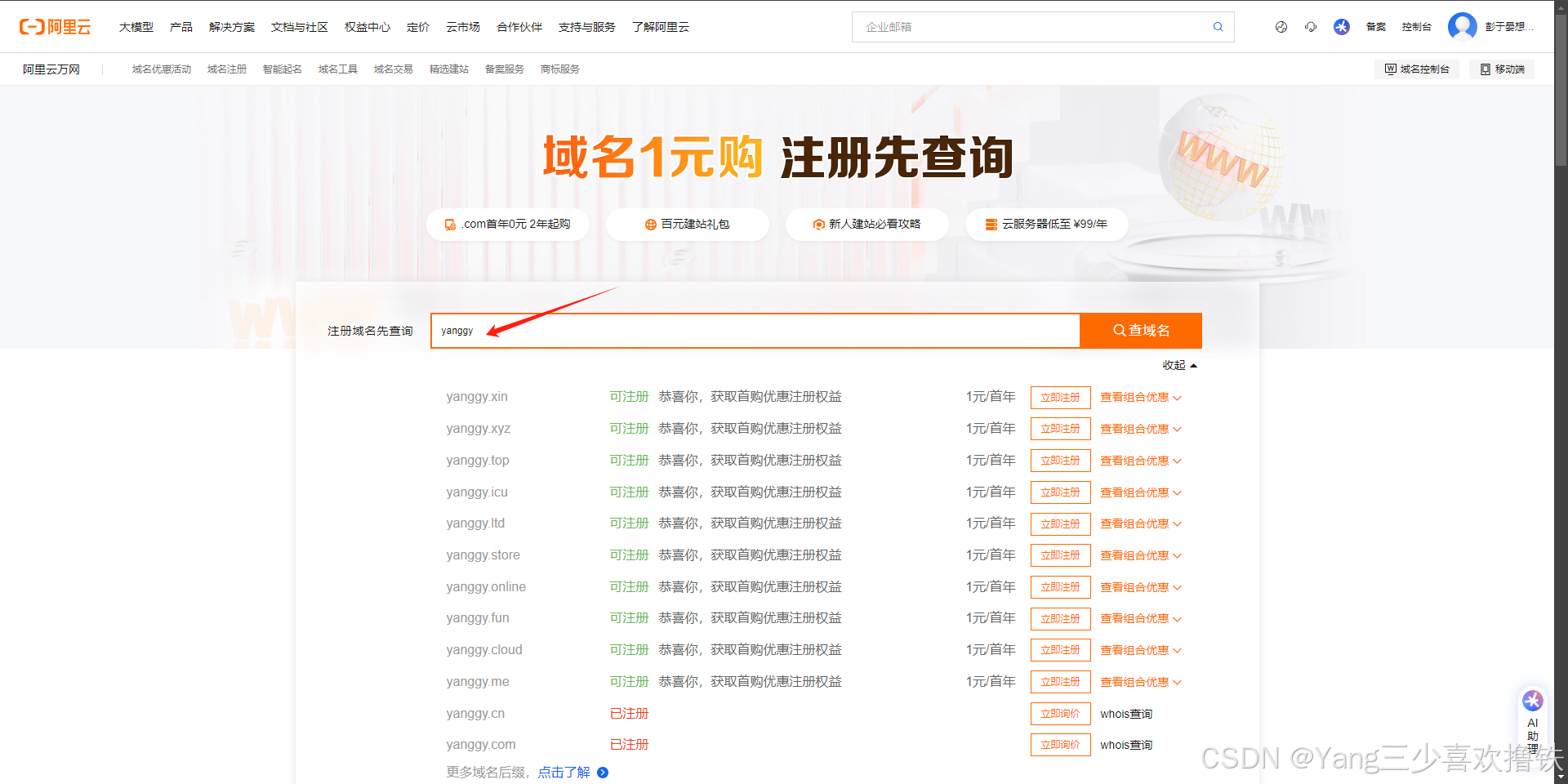Click .com首年0元 2年起购 promo
This screenshot has height=784, width=1568.
[508, 225]
